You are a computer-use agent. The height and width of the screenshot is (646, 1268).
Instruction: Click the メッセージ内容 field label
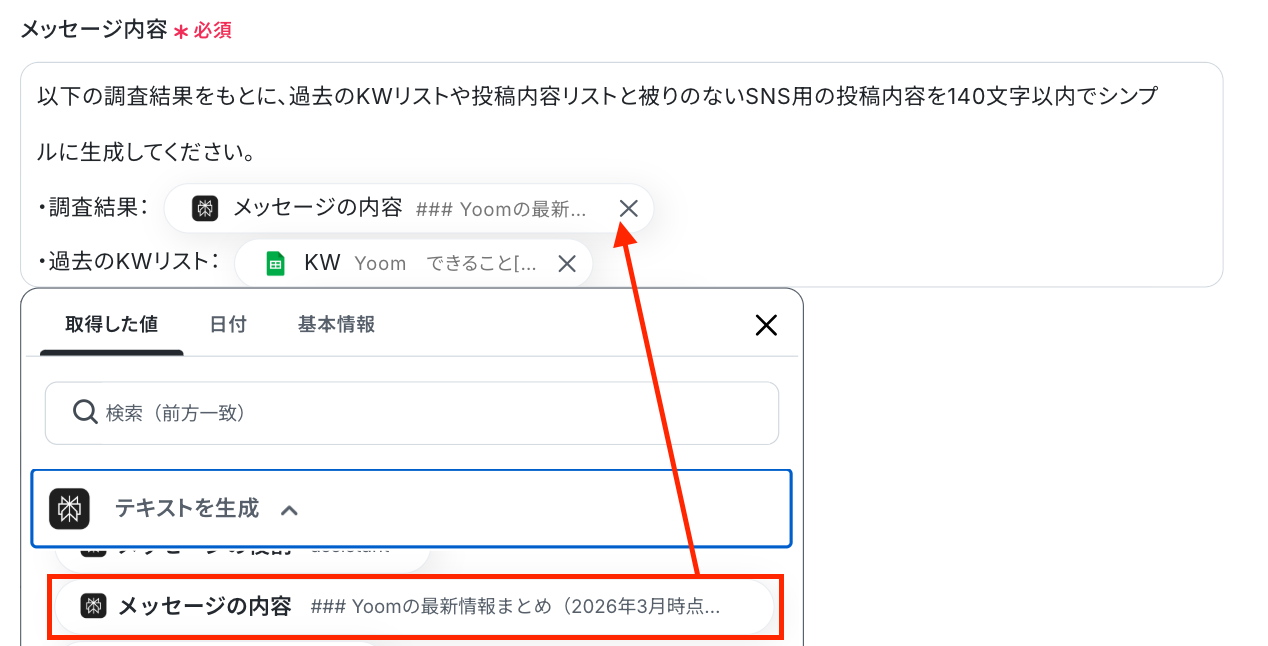point(94,29)
